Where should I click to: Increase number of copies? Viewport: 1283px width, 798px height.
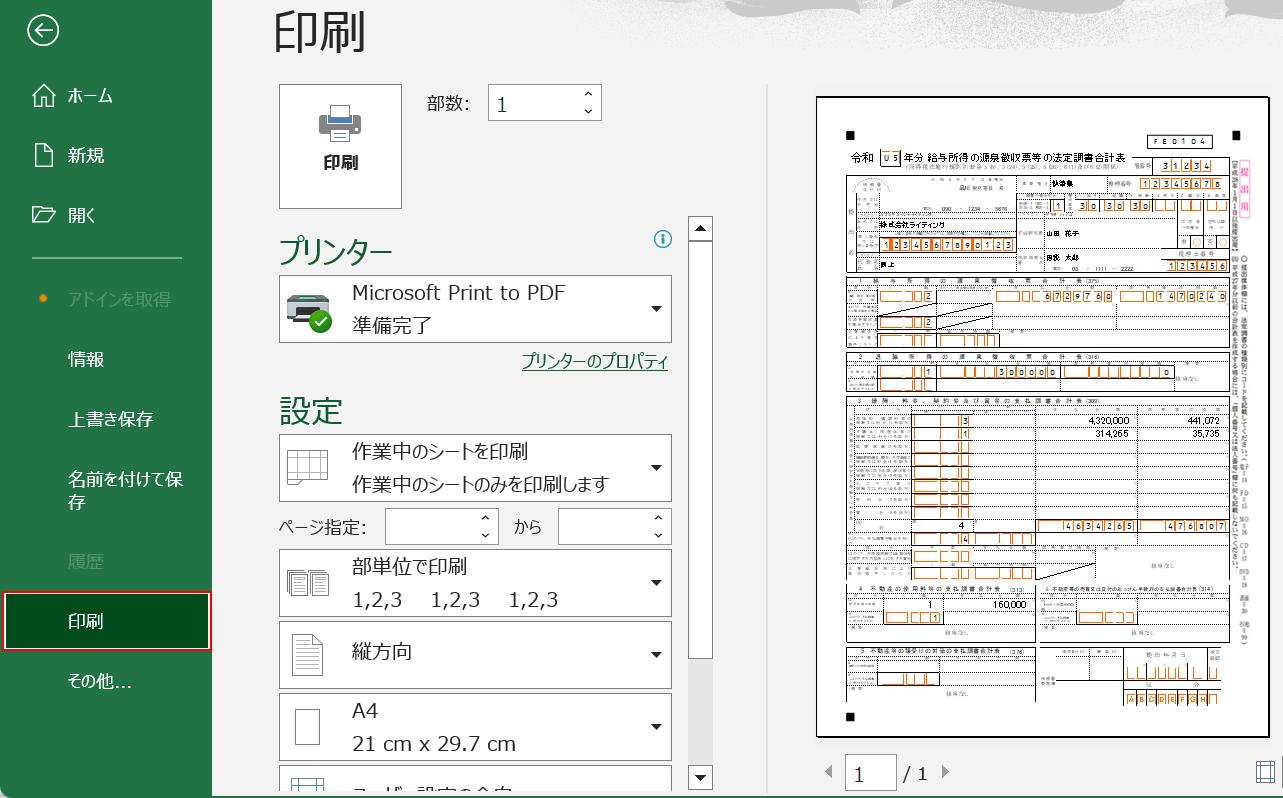(588, 94)
